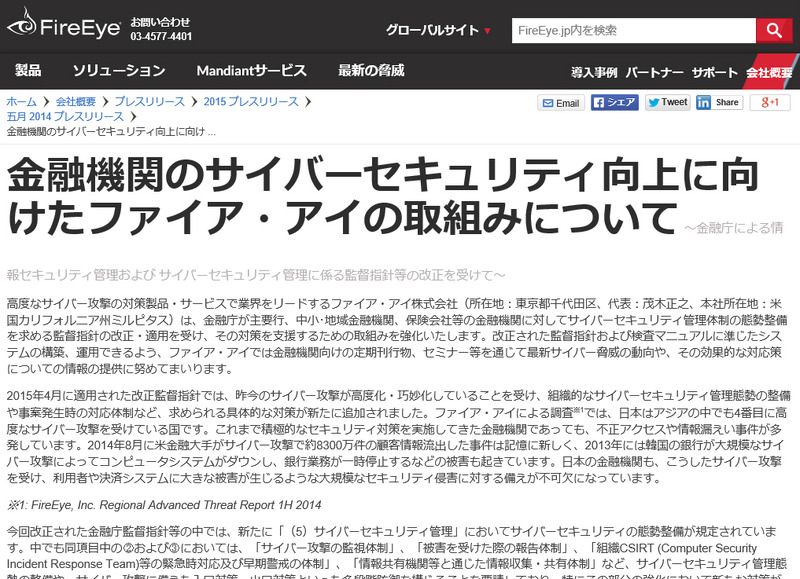Open the ソリューション menu
The image size is (800, 579).
pos(118,71)
